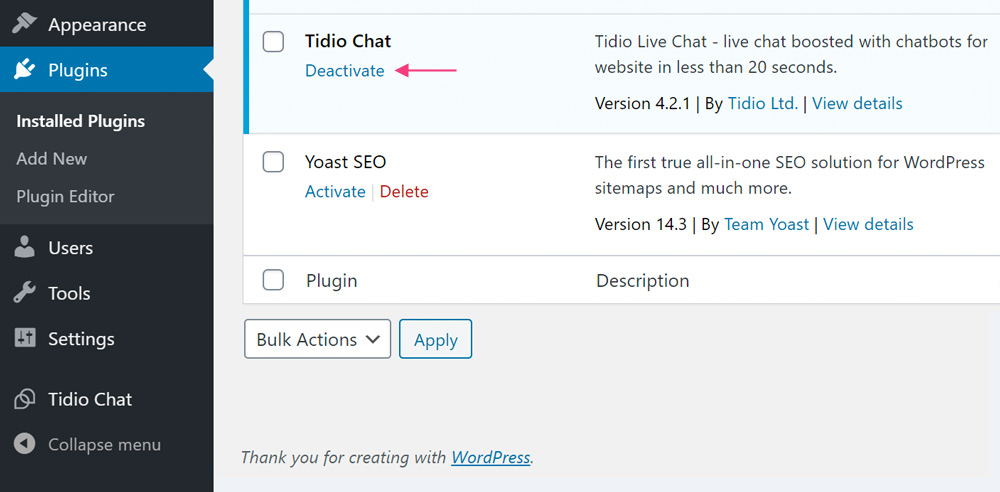
Task: Click the Plugins plug icon in sidebar
Action: [x=25, y=70]
